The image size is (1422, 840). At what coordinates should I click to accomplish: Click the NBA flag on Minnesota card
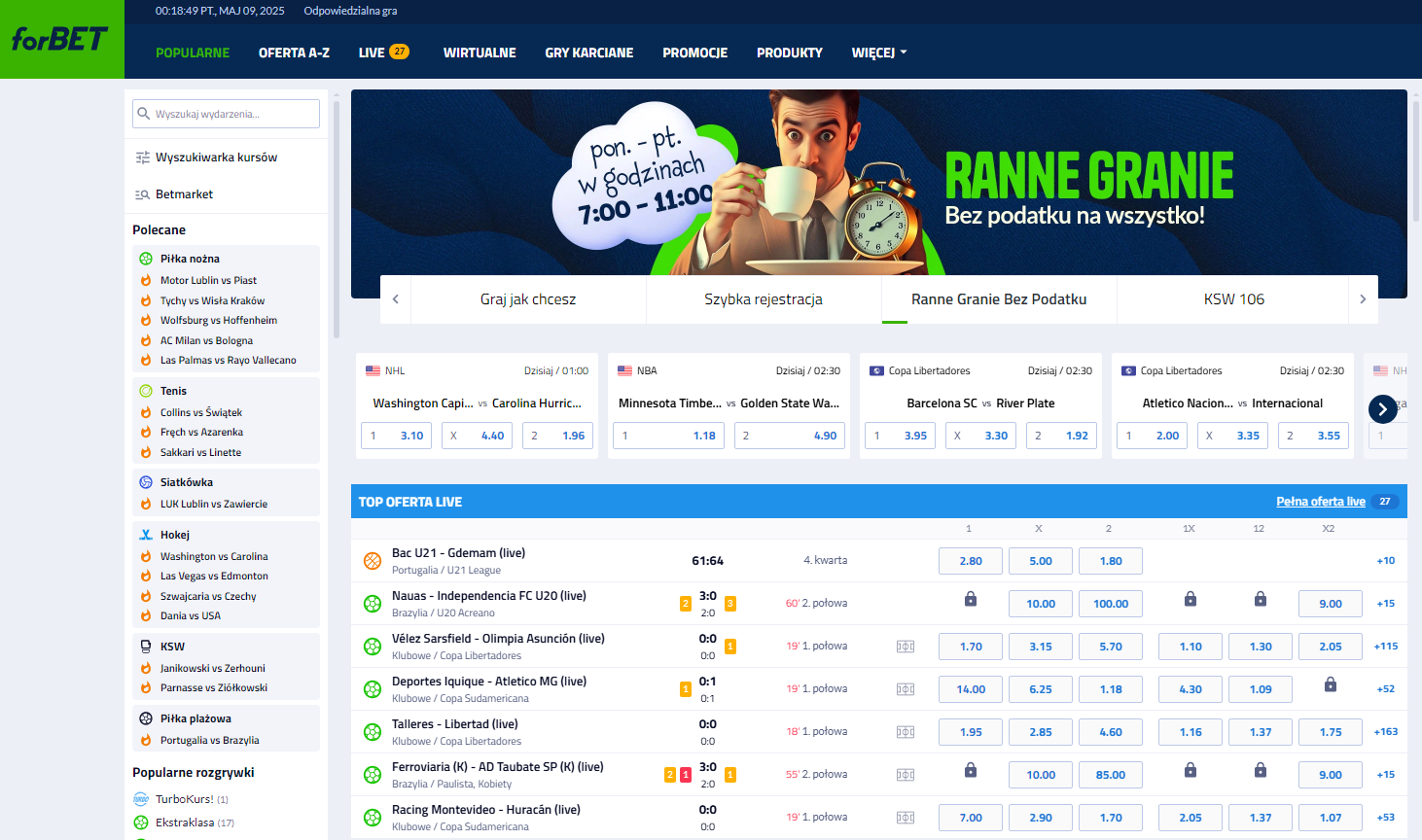(624, 370)
